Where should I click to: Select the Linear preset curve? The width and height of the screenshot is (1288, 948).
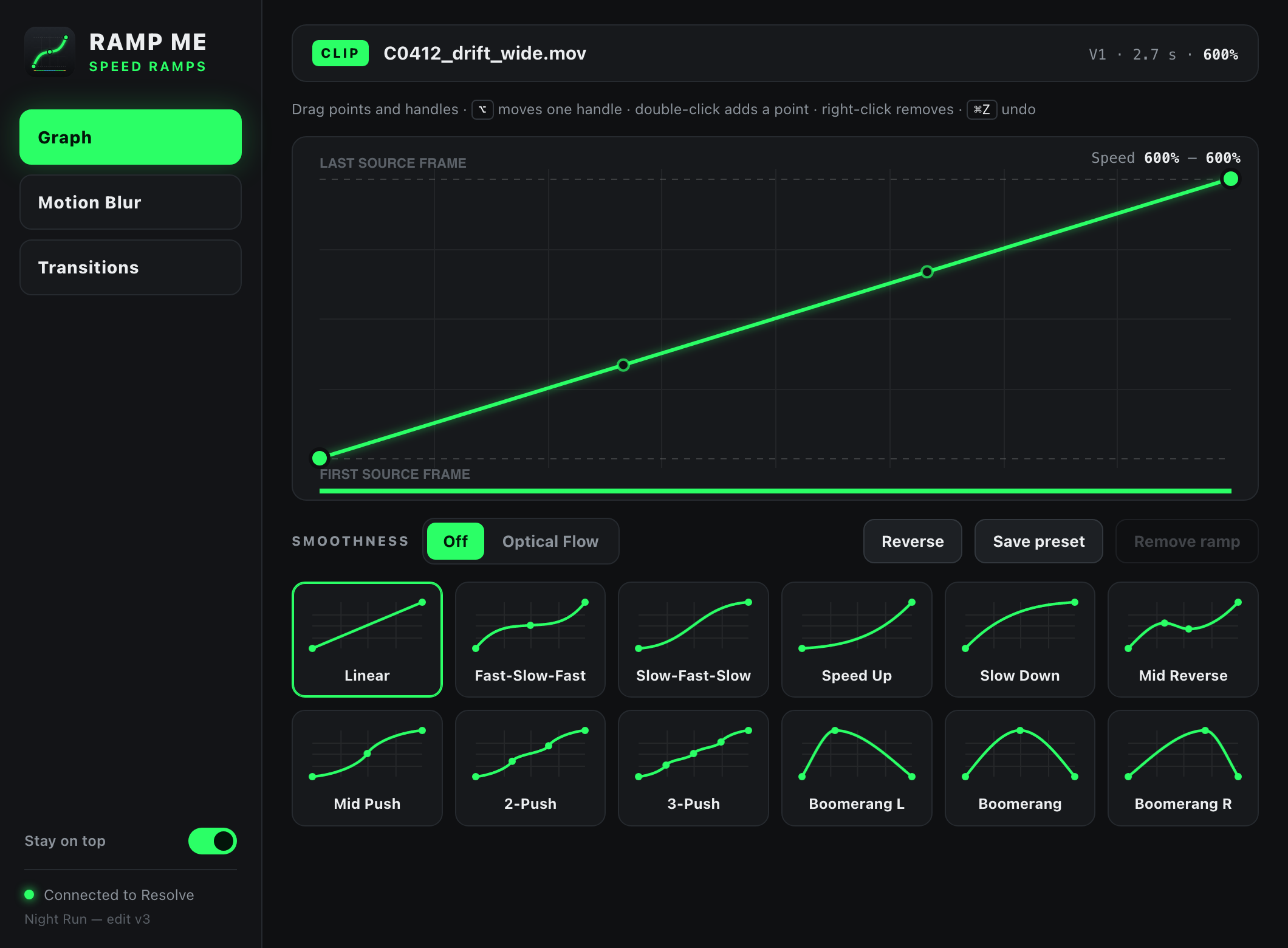pyautogui.click(x=367, y=639)
